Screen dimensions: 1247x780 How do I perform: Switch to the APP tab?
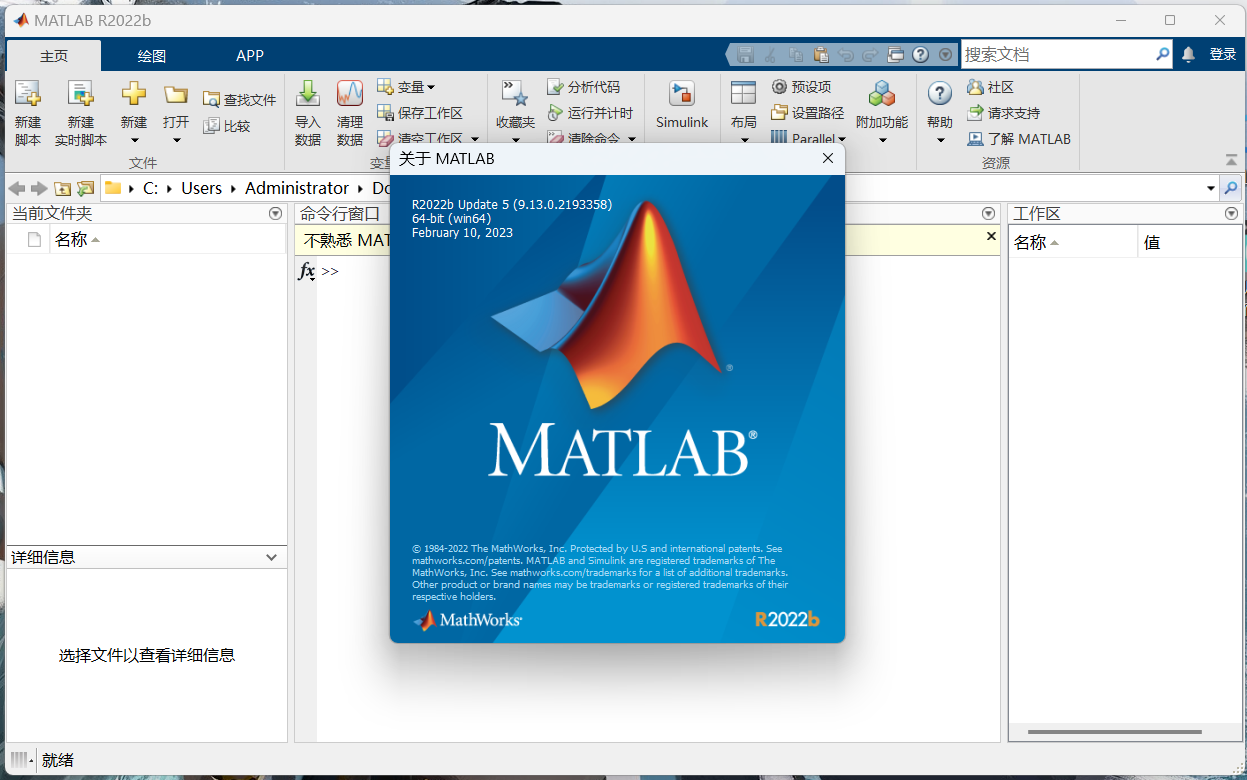click(250, 56)
